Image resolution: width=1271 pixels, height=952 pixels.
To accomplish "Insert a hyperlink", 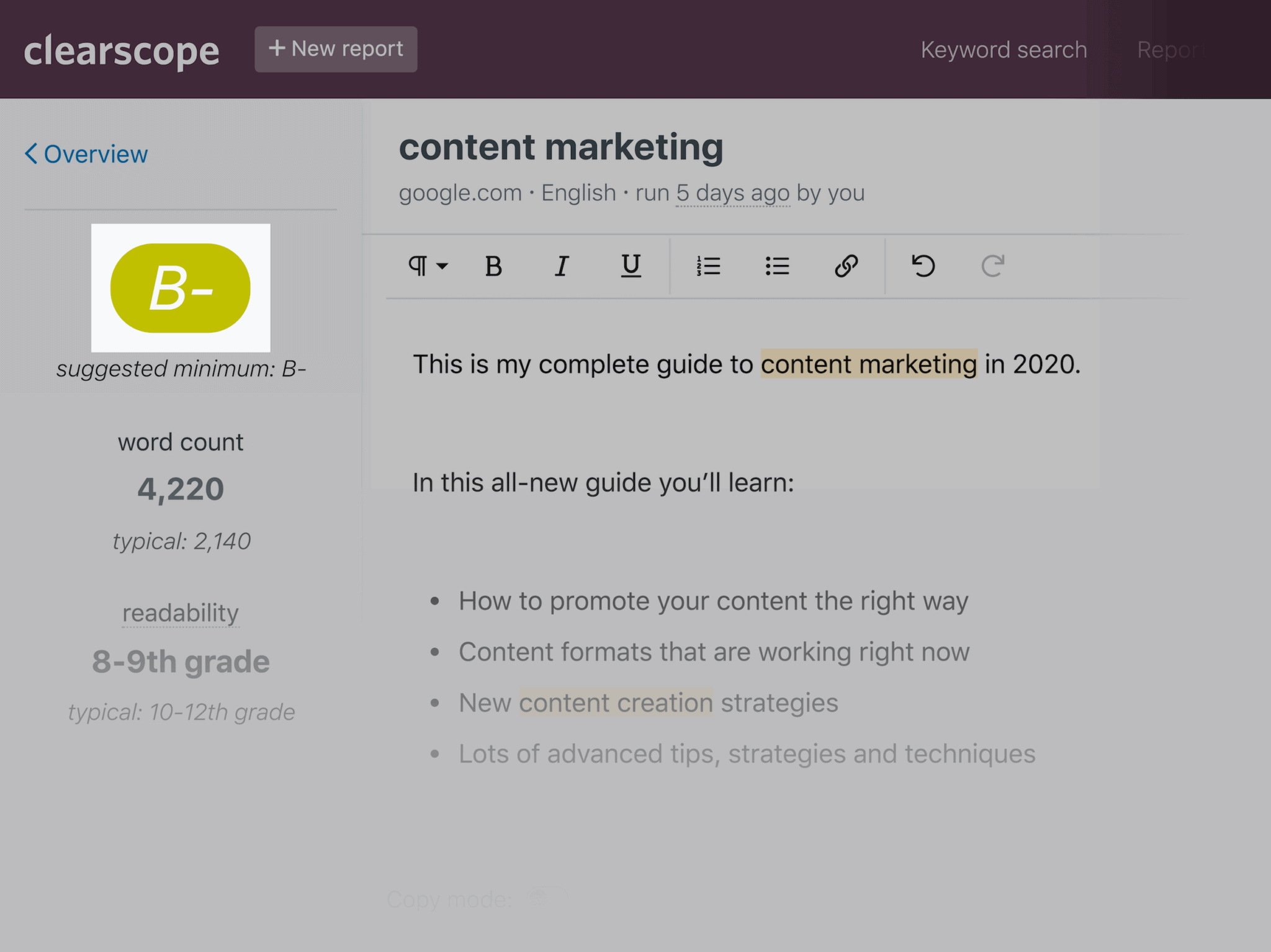I will click(847, 266).
